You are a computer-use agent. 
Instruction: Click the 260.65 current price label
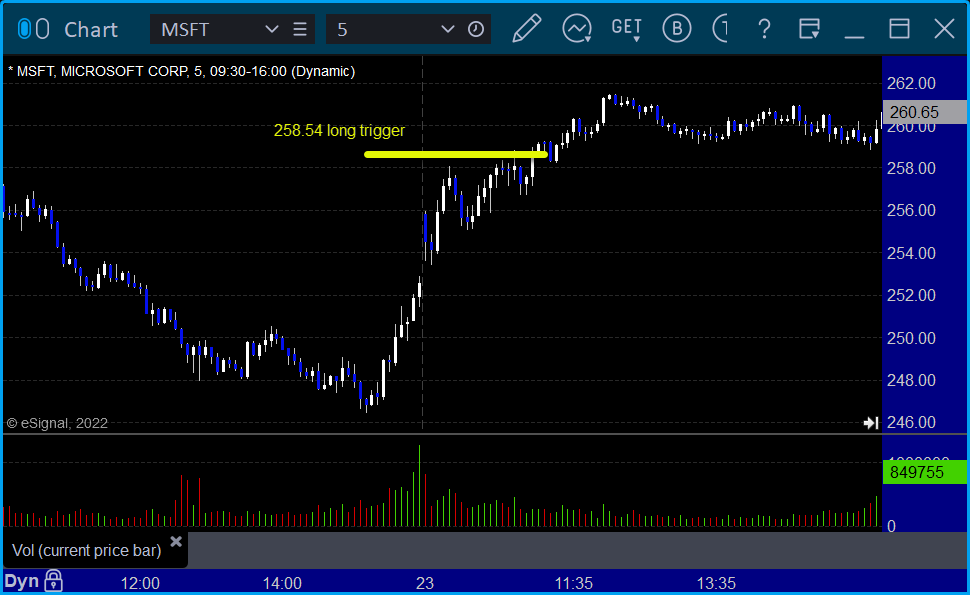click(x=924, y=112)
